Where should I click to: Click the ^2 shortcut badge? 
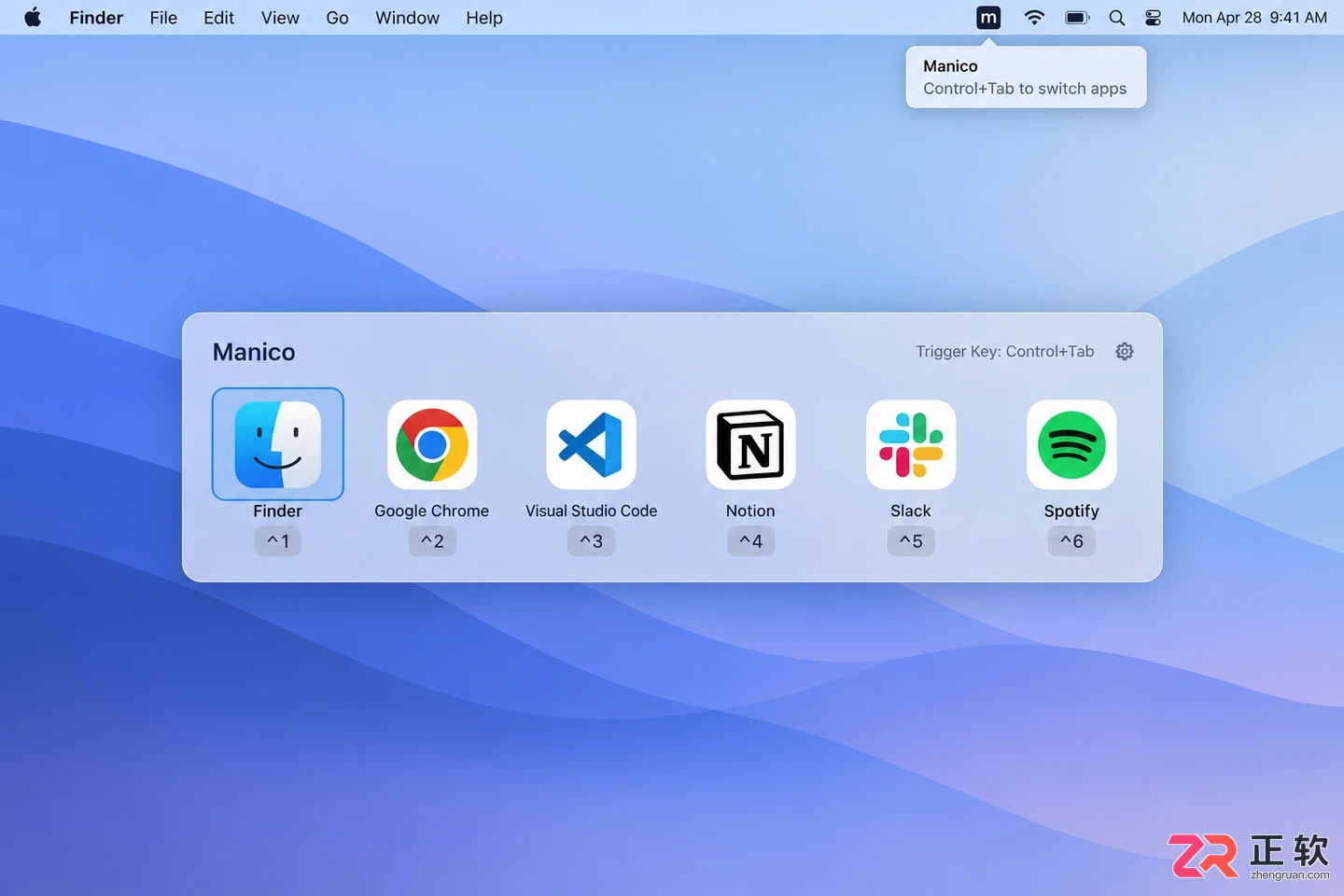pyautogui.click(x=432, y=540)
